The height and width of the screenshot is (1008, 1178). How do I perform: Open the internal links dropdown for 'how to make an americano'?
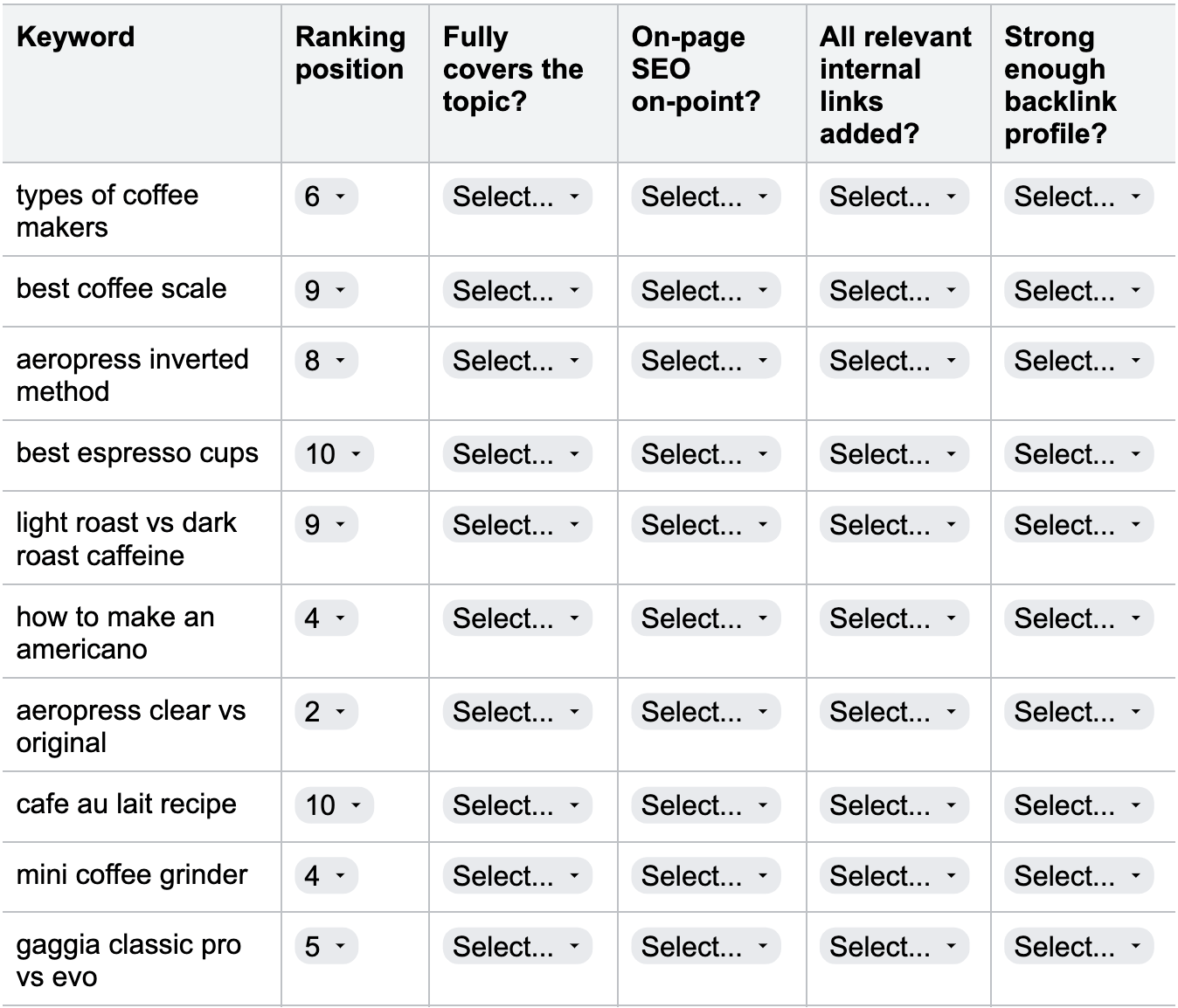pos(892,618)
